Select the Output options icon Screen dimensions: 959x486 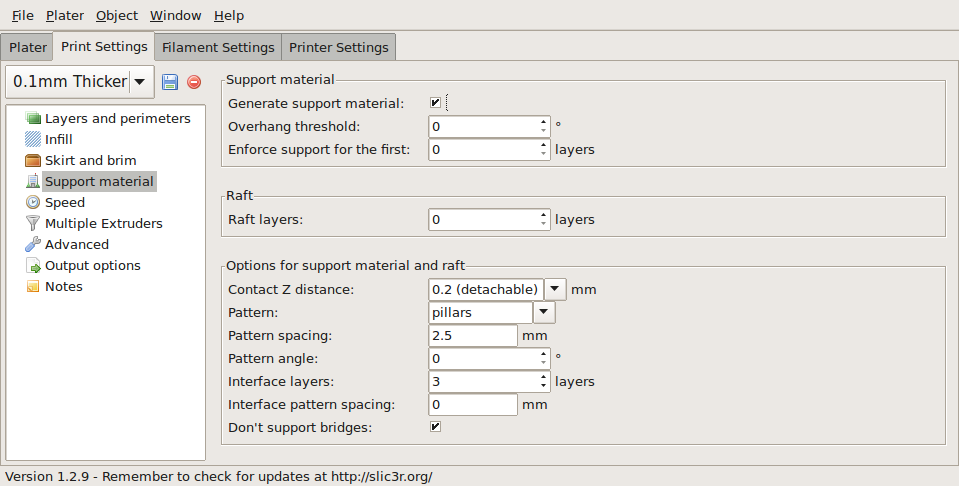tap(33, 265)
